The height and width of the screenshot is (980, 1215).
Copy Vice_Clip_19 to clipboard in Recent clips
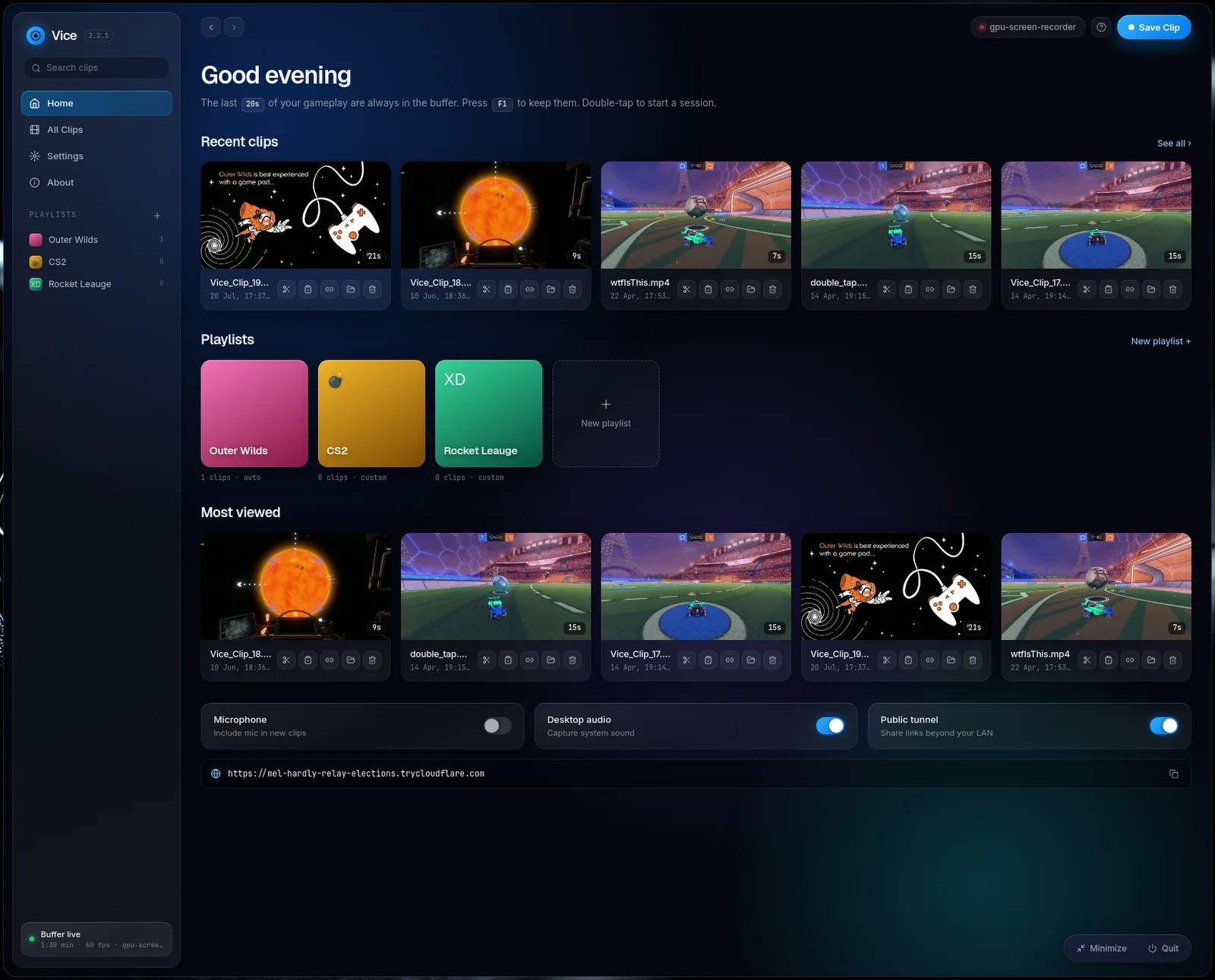308,289
